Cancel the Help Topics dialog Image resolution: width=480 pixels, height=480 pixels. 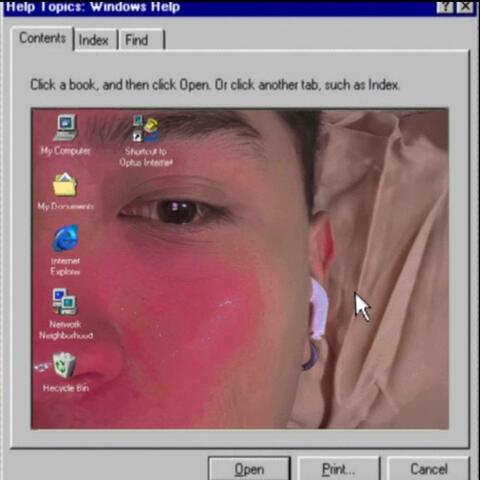click(428, 469)
